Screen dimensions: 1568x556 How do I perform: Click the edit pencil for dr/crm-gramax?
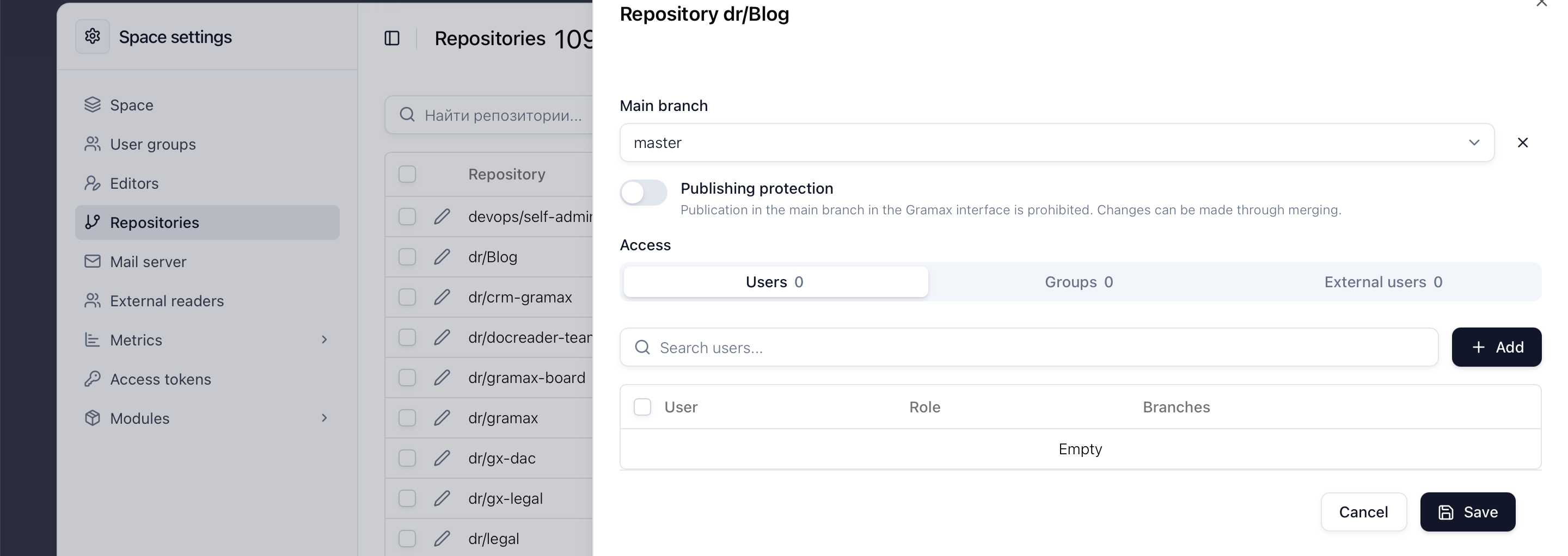click(x=442, y=297)
